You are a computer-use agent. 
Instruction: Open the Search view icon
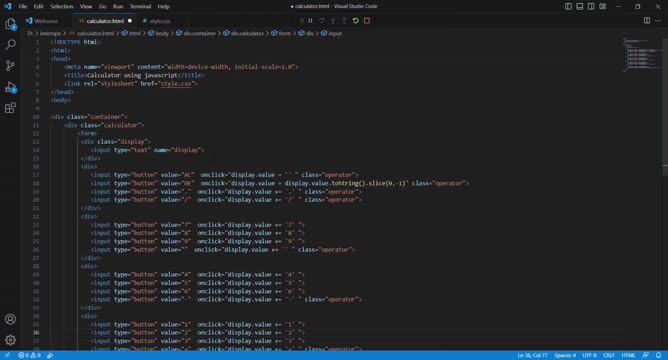(x=11, y=44)
